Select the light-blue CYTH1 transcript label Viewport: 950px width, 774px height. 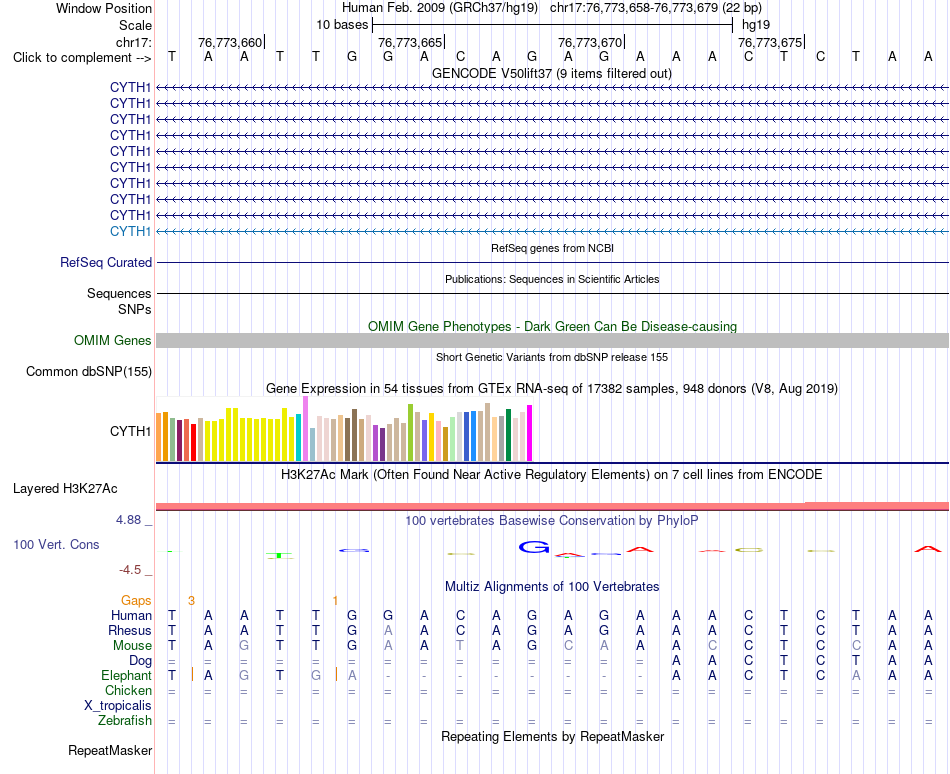tap(130, 231)
